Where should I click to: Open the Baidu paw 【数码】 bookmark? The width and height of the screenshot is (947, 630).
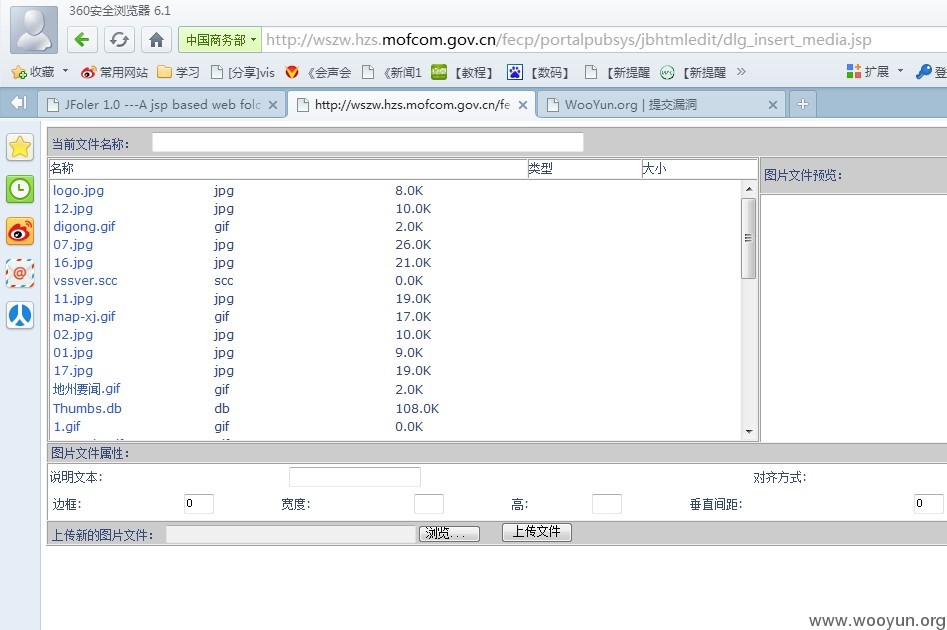point(539,72)
